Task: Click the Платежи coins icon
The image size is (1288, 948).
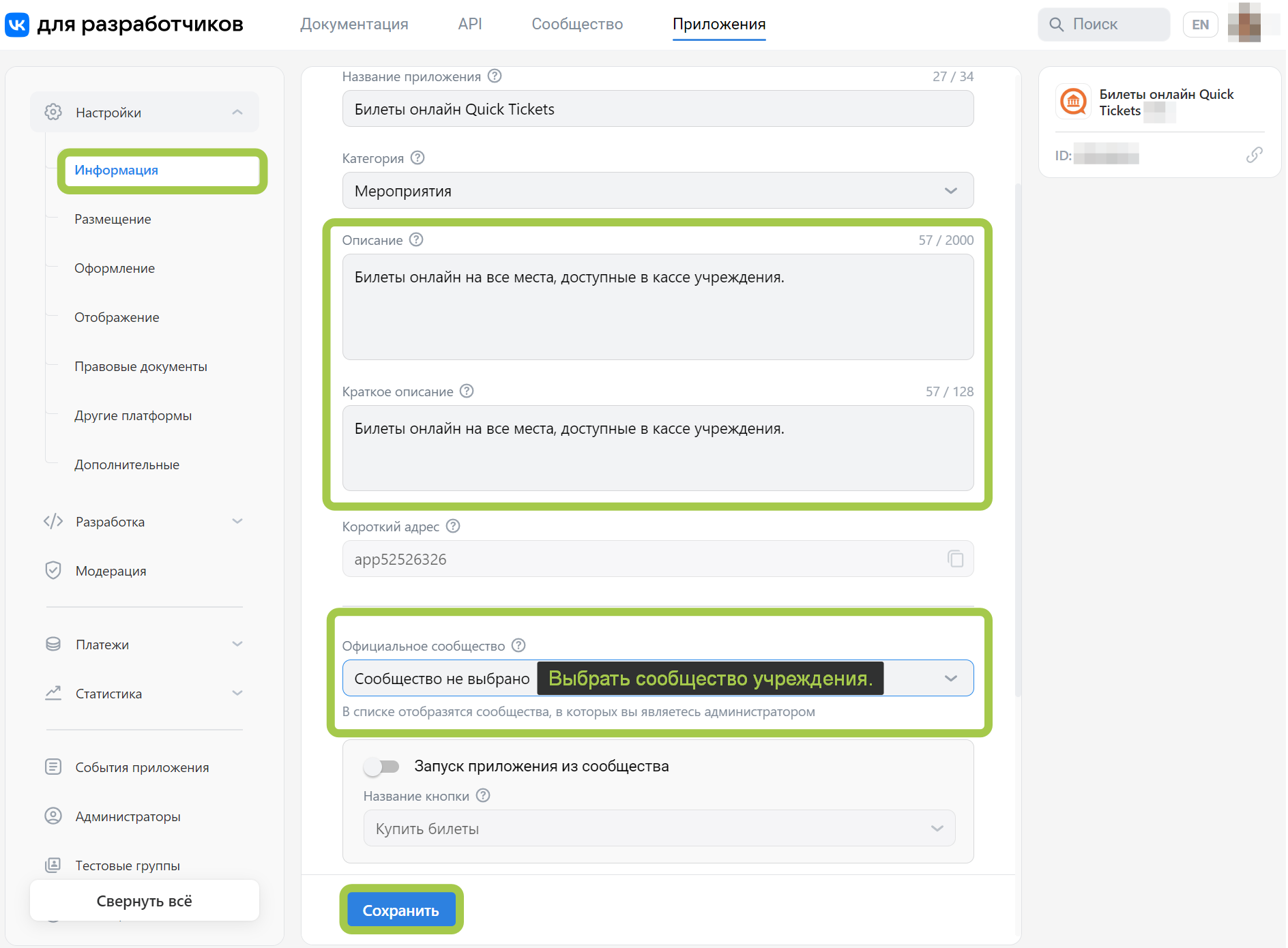Action: point(53,644)
